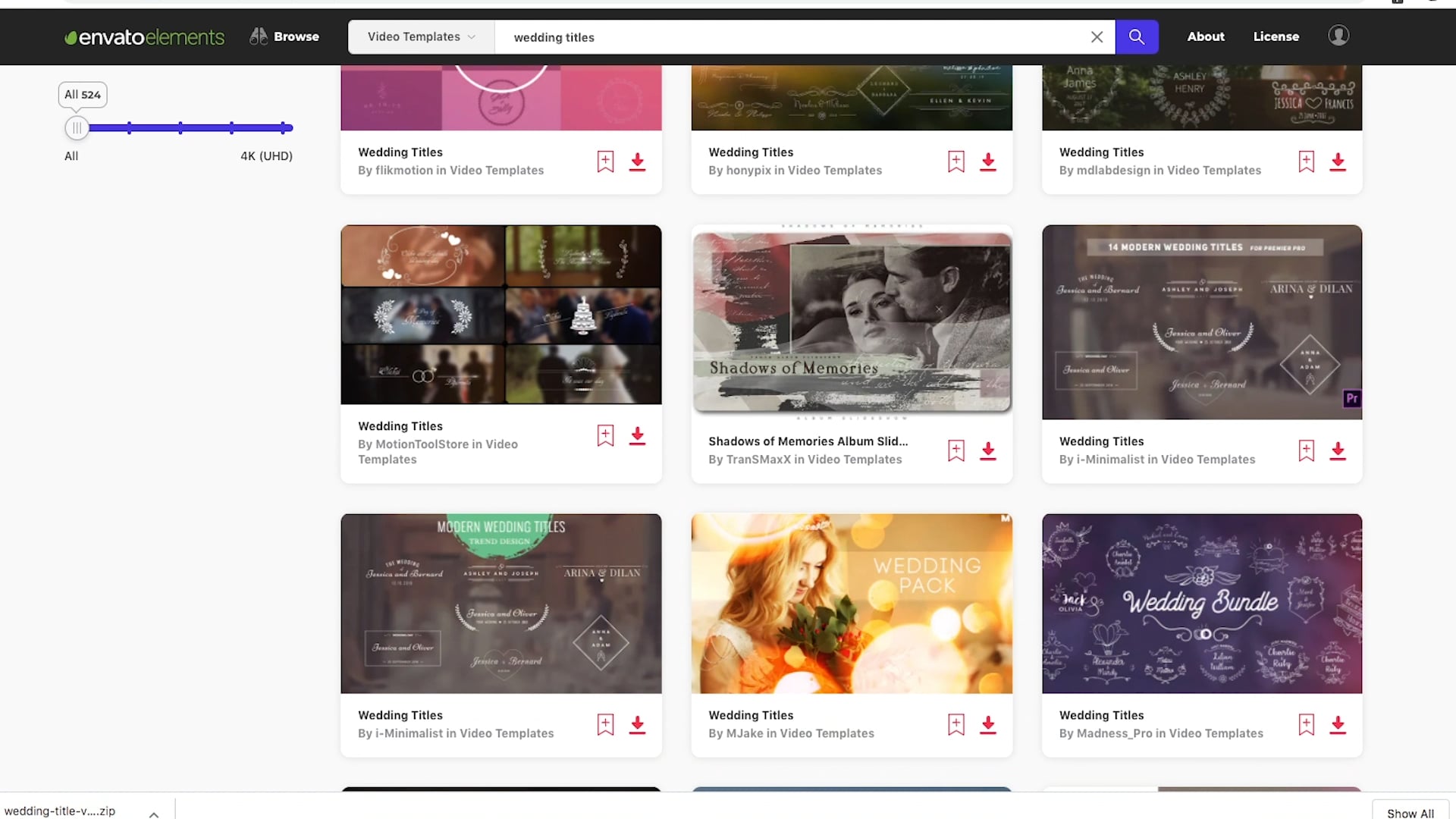Open the search magnifier icon
The width and height of the screenshot is (1456, 819).
1136,36
